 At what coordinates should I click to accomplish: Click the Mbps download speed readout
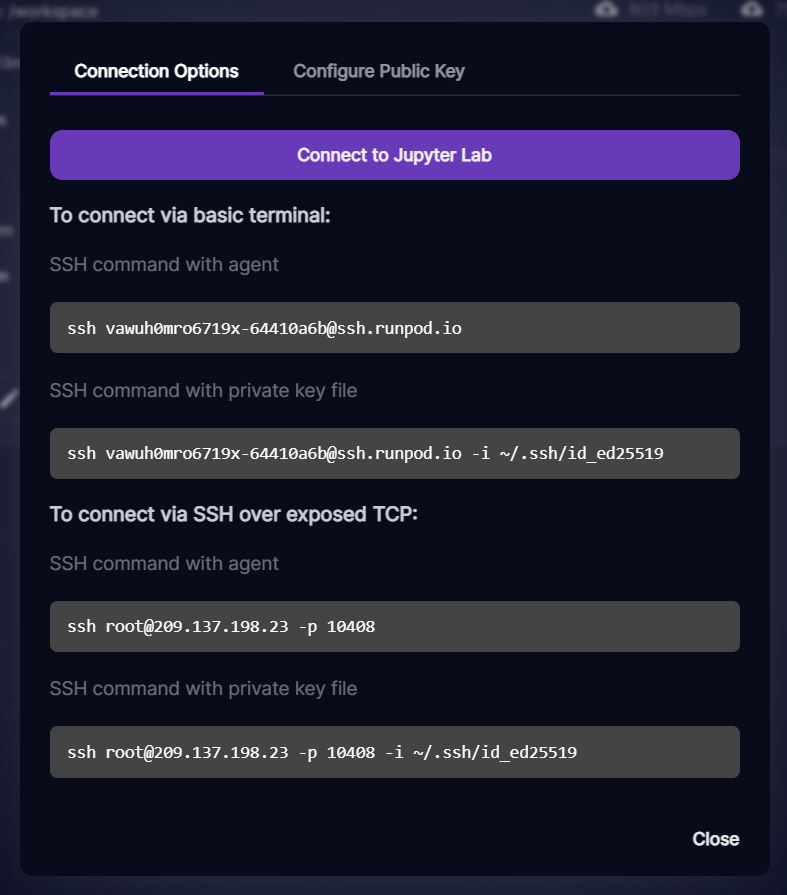[668, 10]
